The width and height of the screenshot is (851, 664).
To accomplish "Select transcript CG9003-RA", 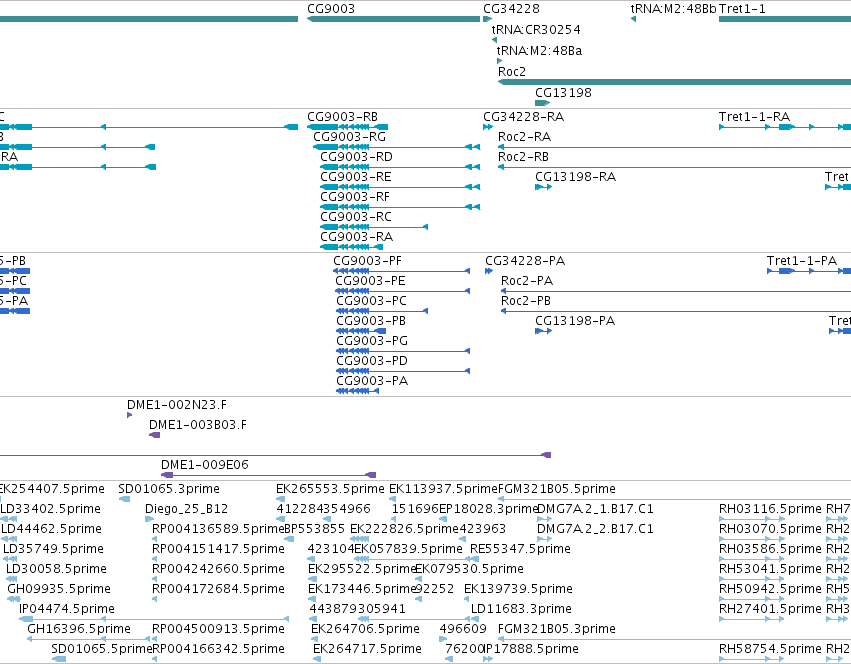I will point(352,247).
